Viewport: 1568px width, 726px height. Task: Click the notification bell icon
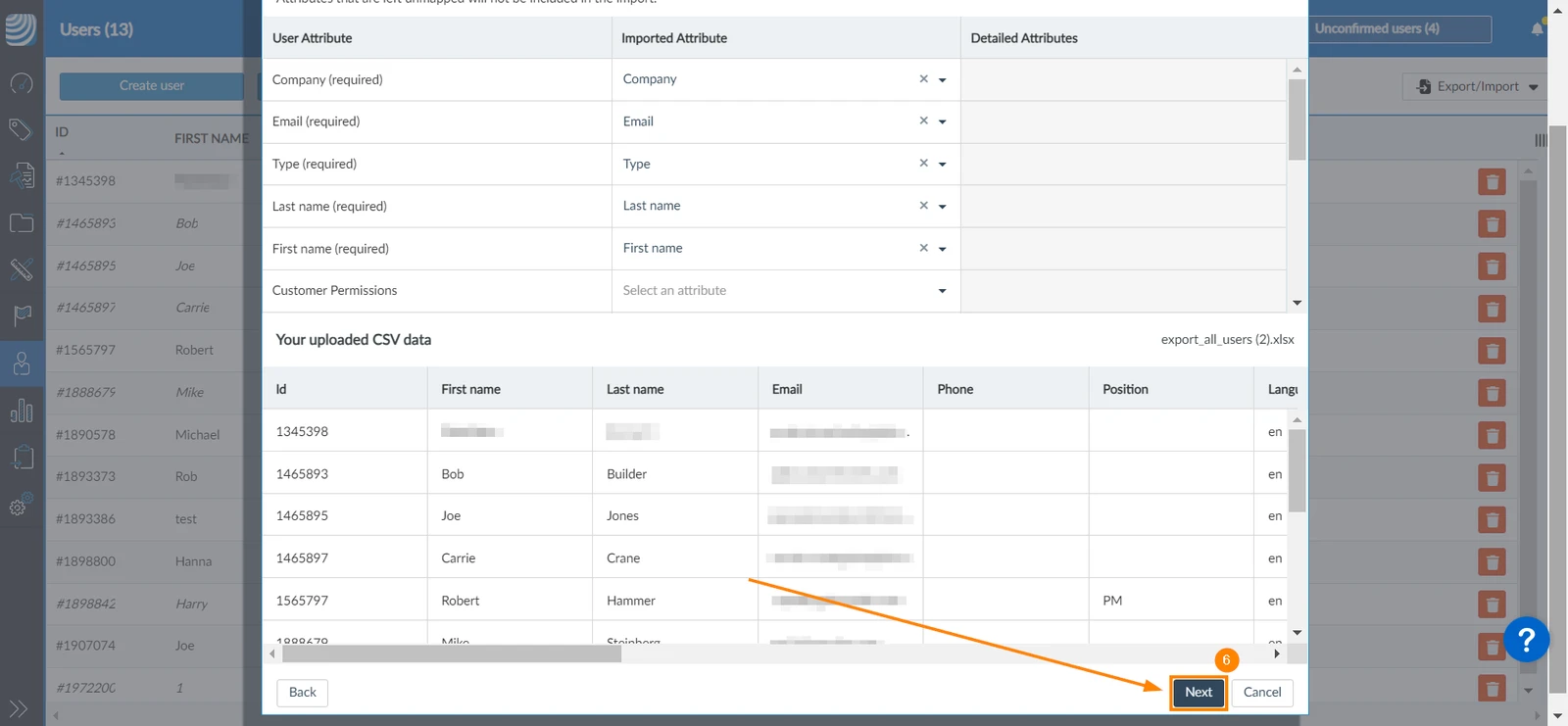click(x=1537, y=29)
